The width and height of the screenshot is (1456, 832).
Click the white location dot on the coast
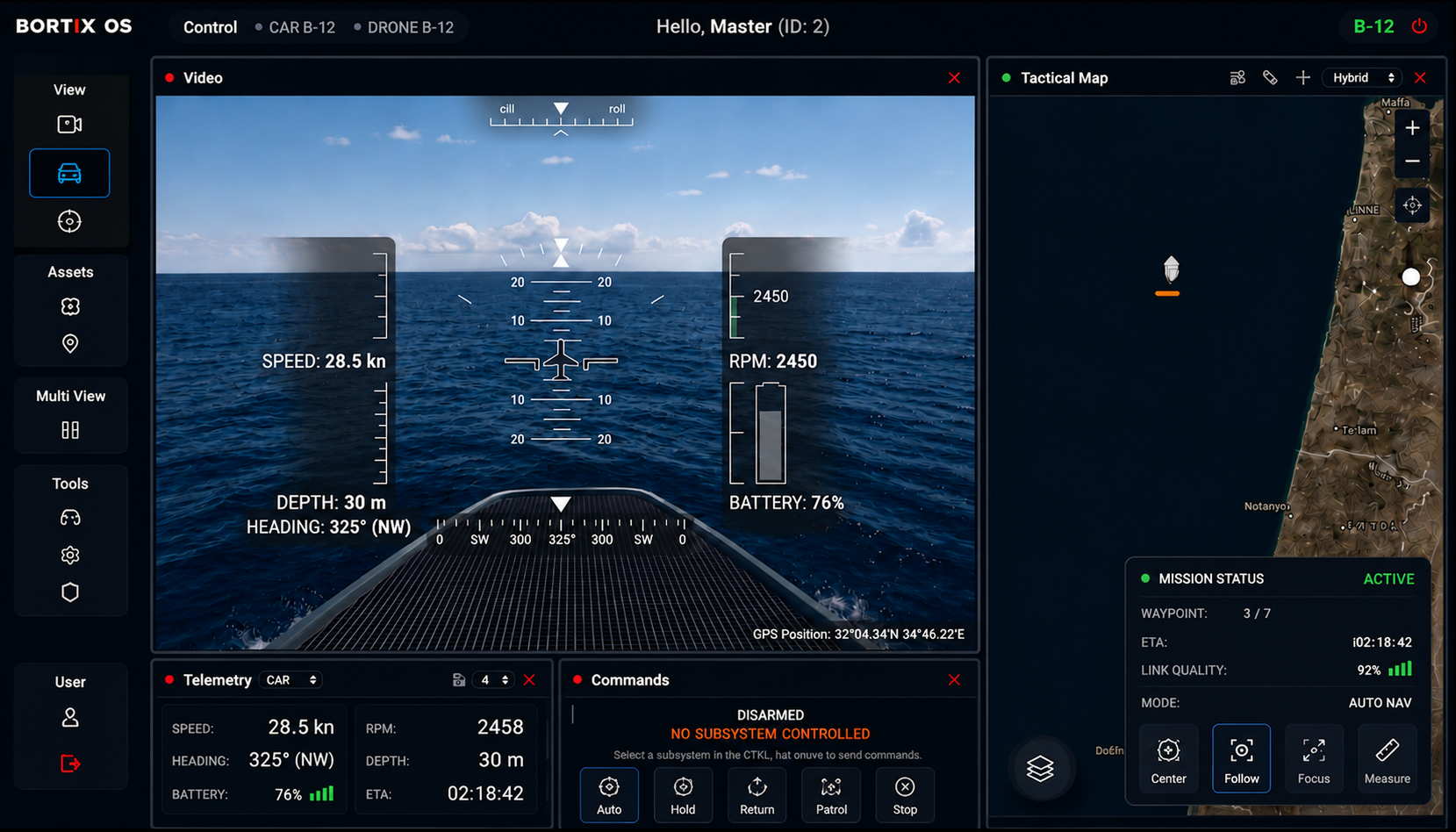pyautogui.click(x=1410, y=277)
